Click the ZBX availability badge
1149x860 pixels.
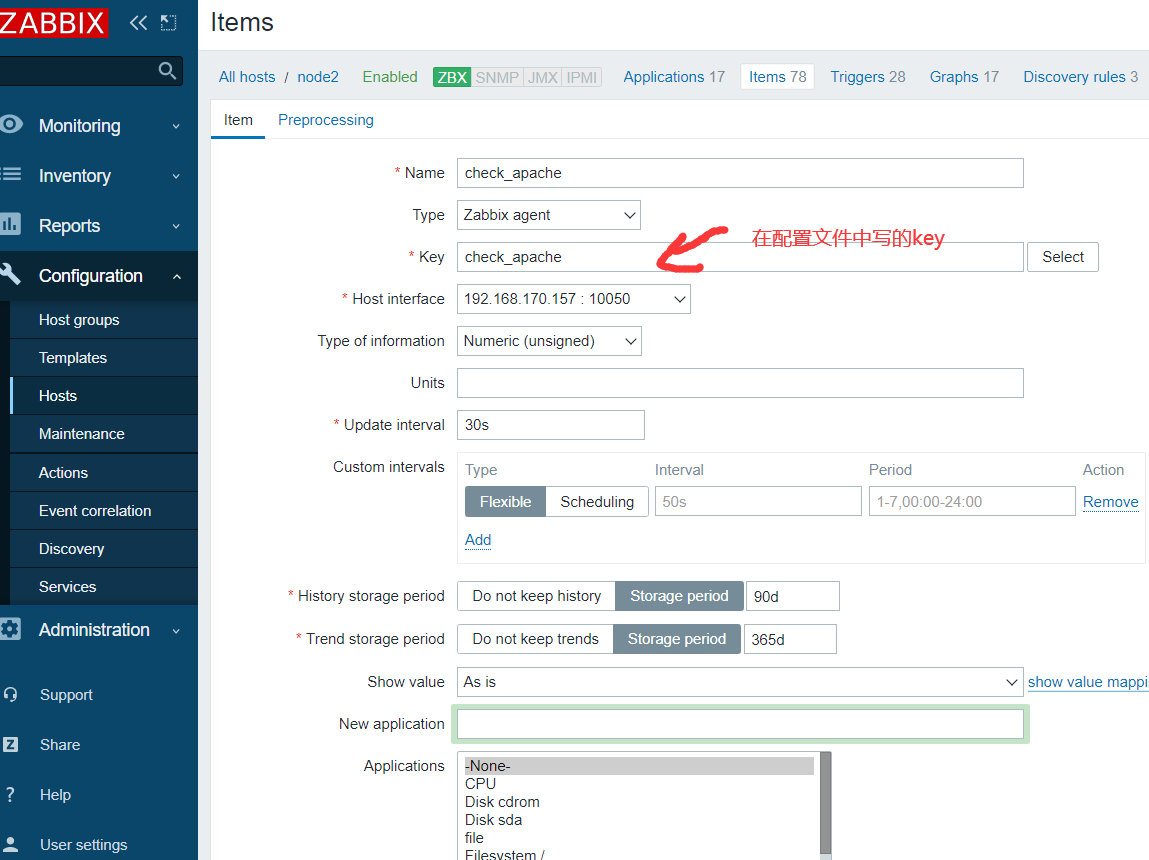pyautogui.click(x=452, y=77)
